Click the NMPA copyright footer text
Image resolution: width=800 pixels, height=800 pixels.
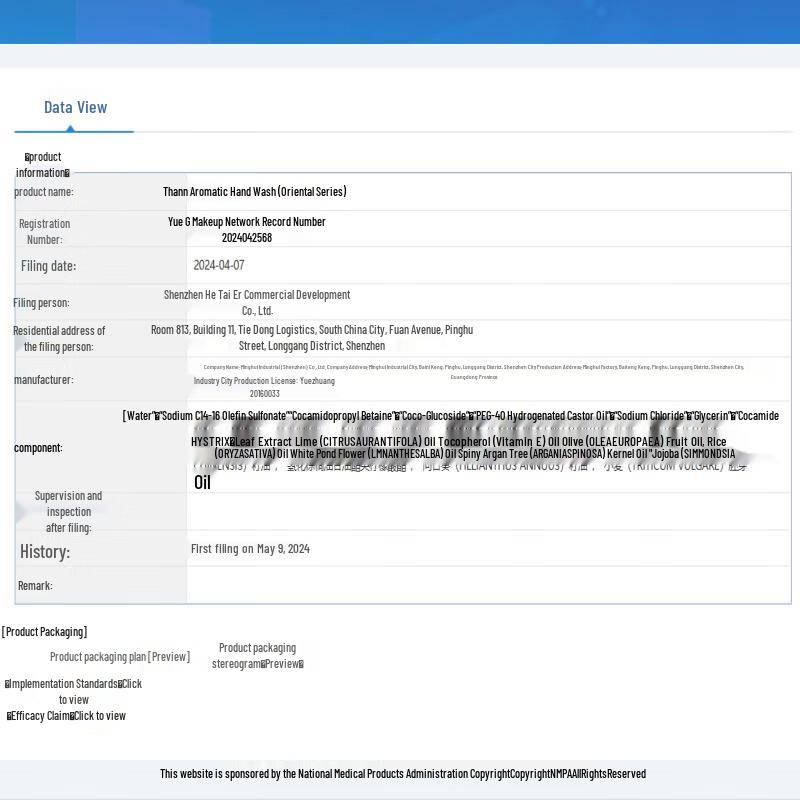(x=403, y=774)
